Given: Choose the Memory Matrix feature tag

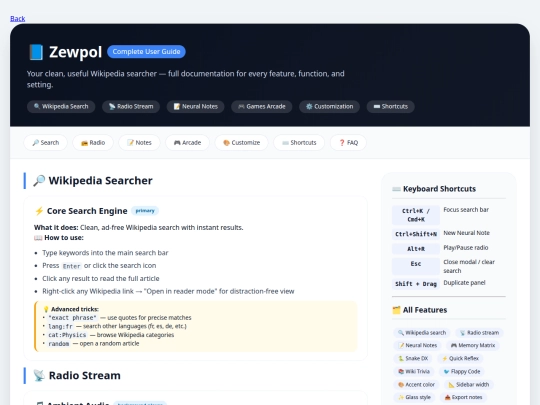Looking at the screenshot, I should coord(473,345).
